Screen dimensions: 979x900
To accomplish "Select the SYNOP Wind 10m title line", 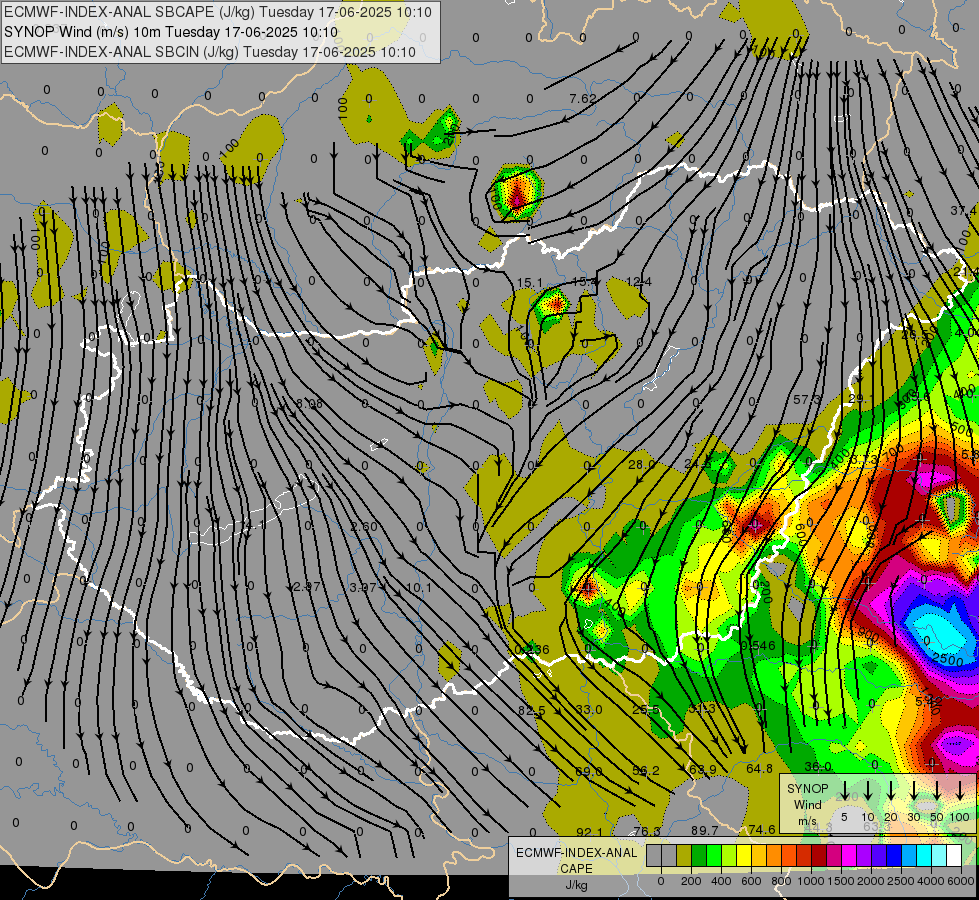I will coord(170,32).
